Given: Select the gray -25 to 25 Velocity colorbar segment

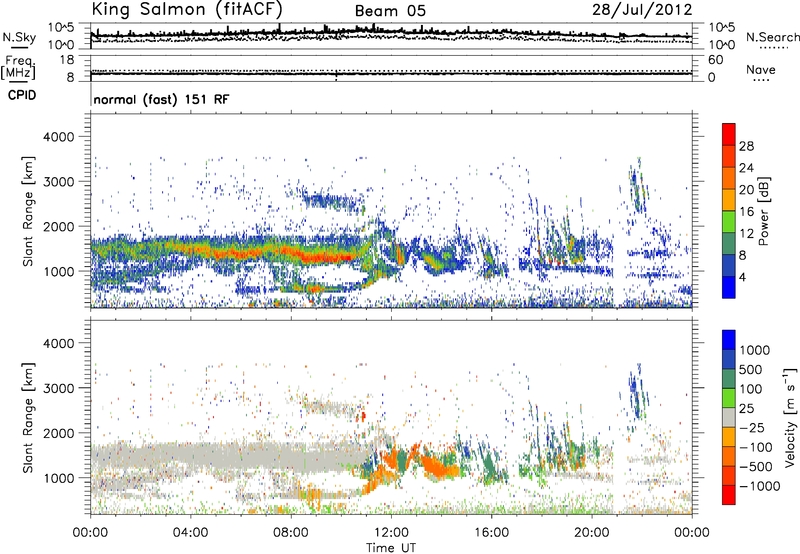Looking at the screenshot, I should pos(729,417).
